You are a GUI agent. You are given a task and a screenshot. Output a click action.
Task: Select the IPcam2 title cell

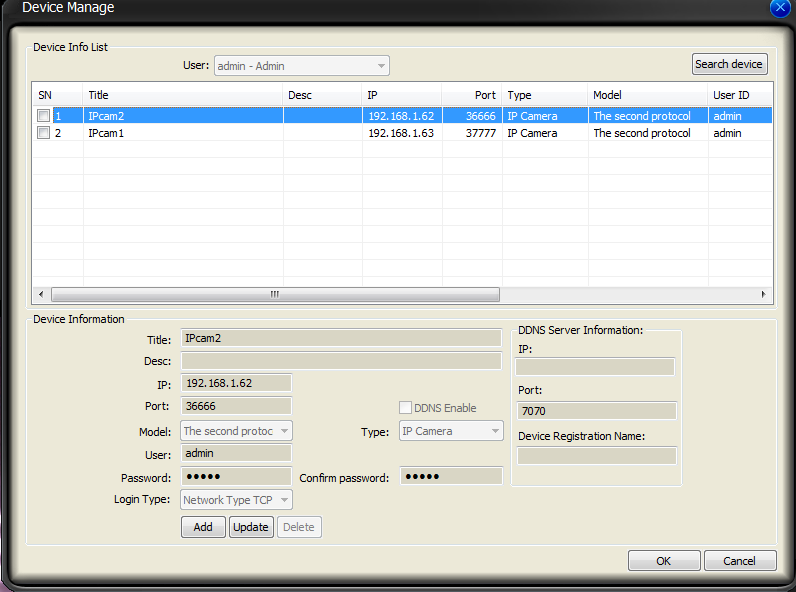(183, 116)
